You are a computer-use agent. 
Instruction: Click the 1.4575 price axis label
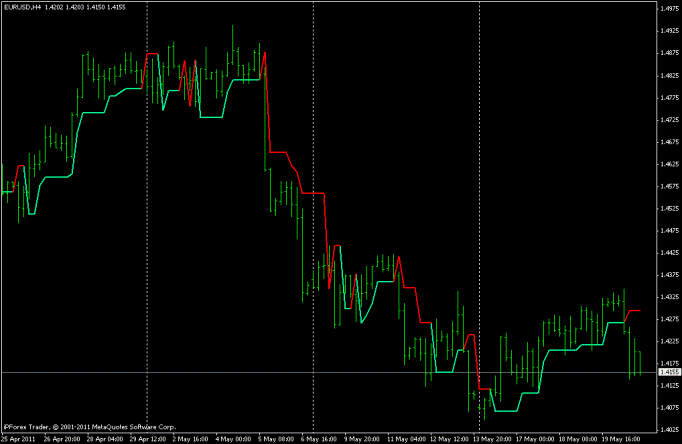(669, 187)
